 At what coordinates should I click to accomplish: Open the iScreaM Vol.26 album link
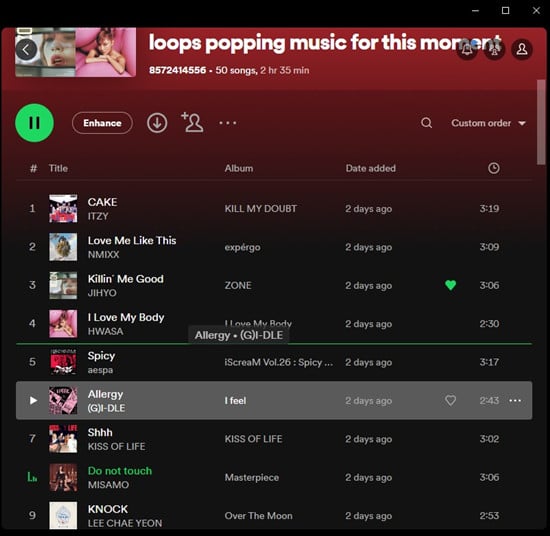pos(279,362)
